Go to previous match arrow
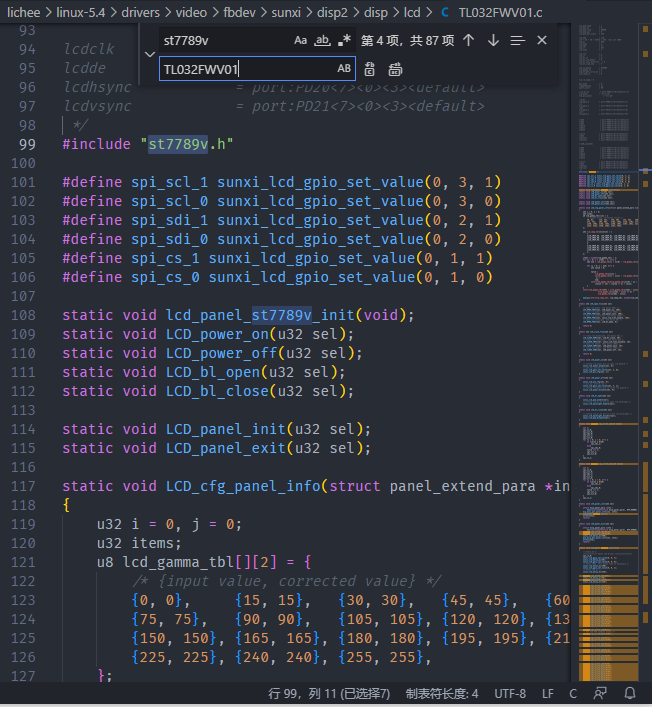This screenshot has height=707, width=652. click(468, 40)
